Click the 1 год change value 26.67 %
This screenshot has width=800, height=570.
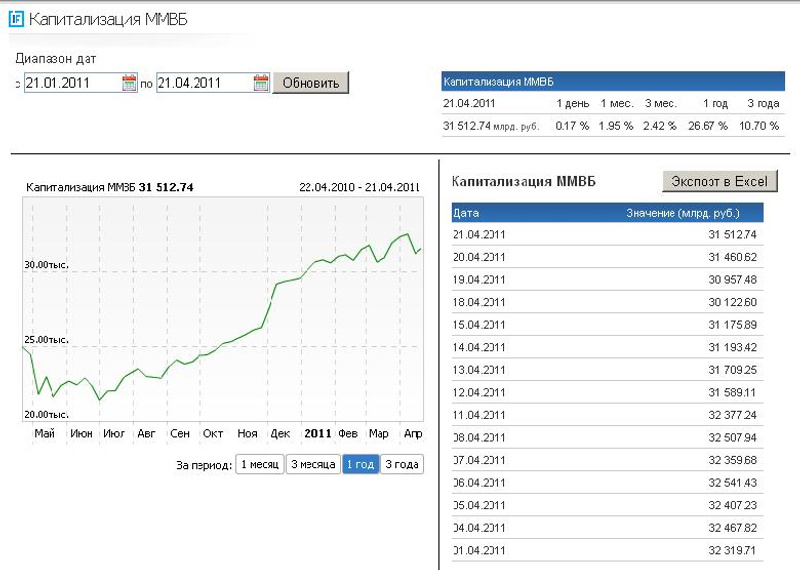(x=711, y=126)
